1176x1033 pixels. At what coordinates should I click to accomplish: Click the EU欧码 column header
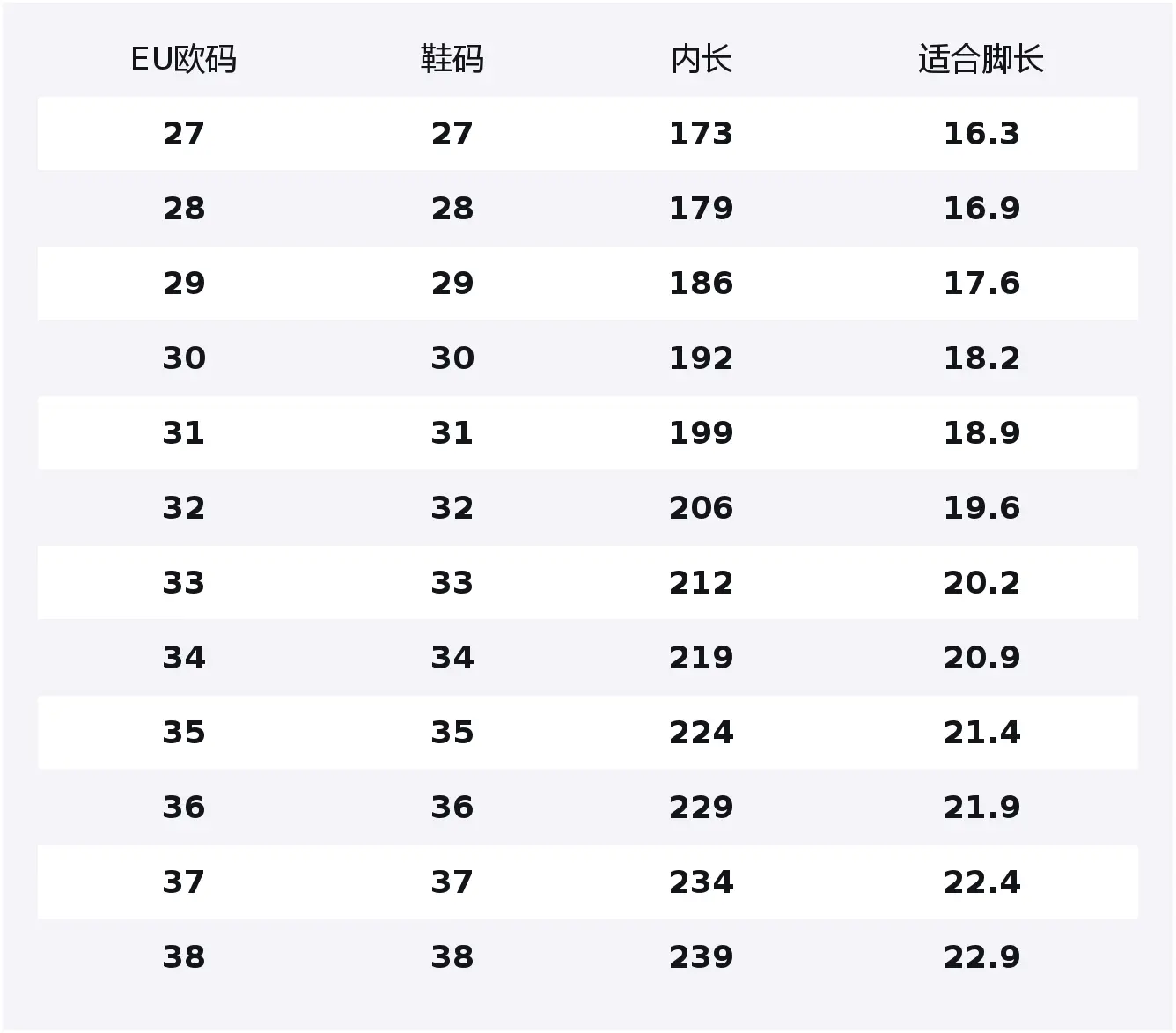183,60
